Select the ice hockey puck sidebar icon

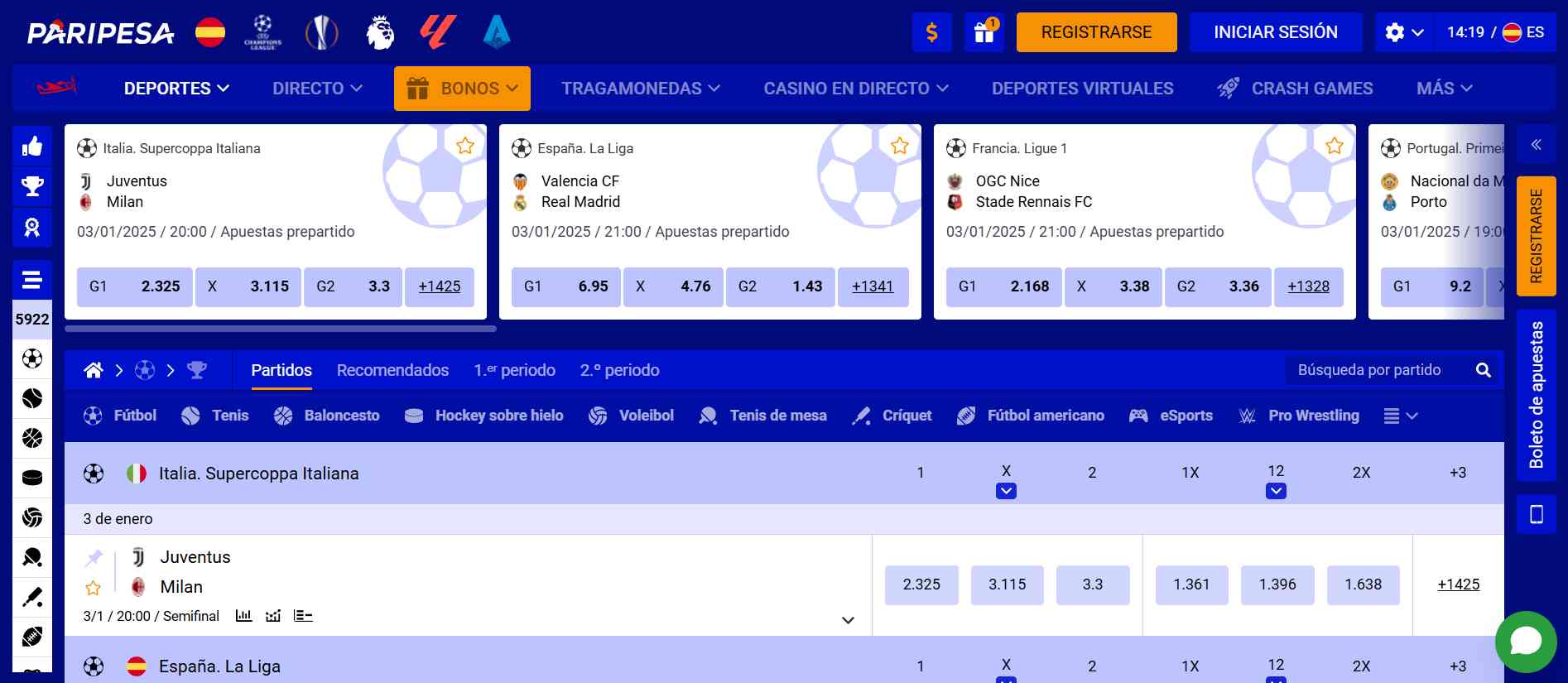(x=32, y=478)
